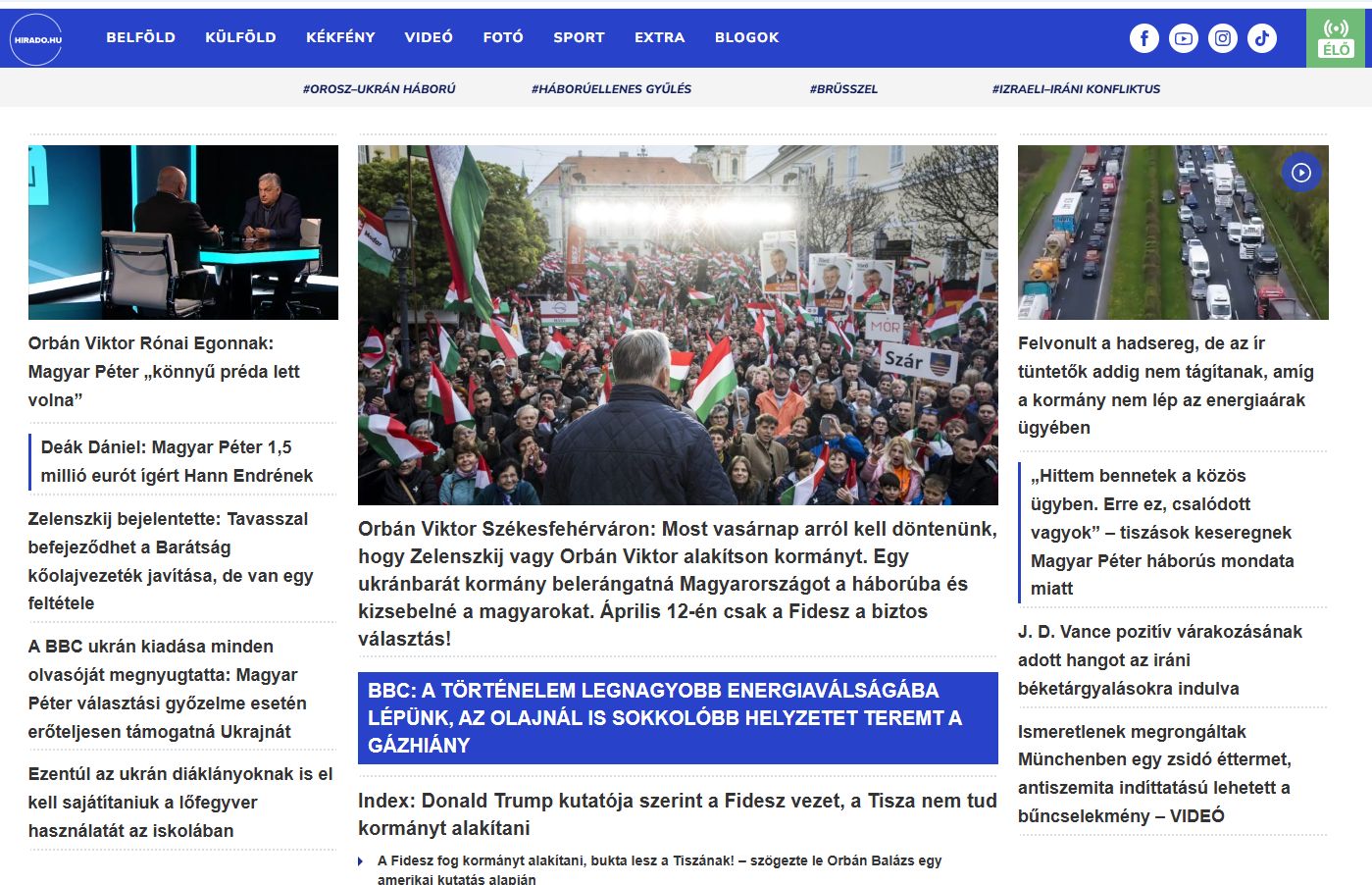
Task: Go to the SPORT section
Action: [579, 37]
